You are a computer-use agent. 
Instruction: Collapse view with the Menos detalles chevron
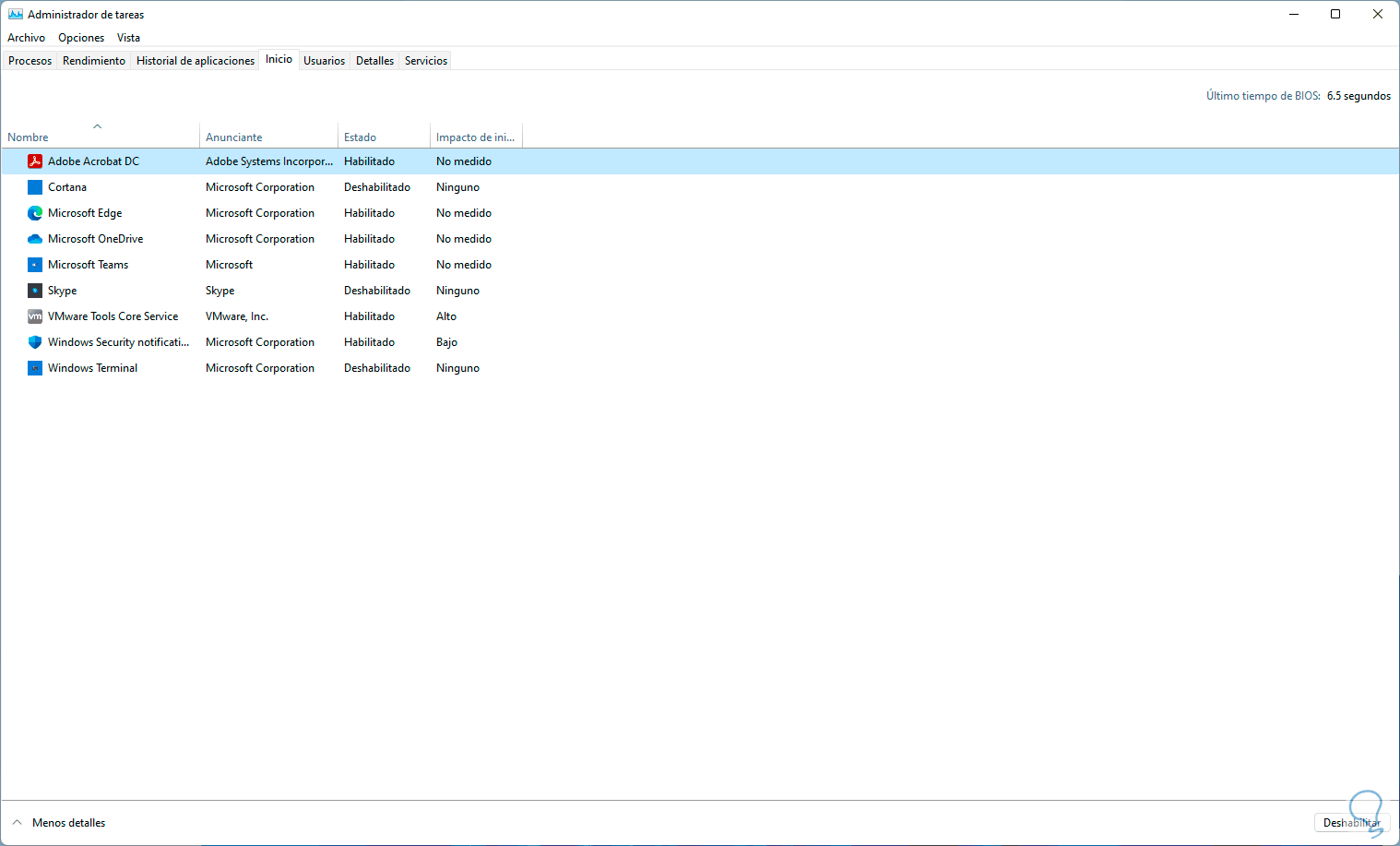coord(17,823)
